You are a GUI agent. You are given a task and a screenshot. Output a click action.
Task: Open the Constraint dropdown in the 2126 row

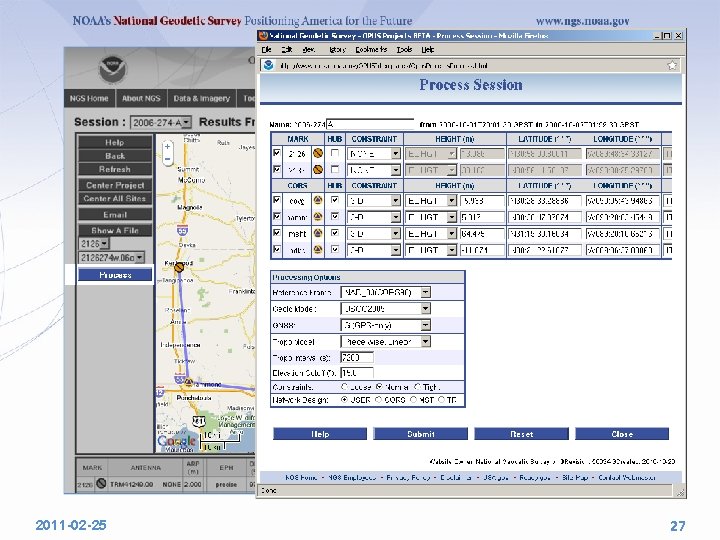(374, 154)
